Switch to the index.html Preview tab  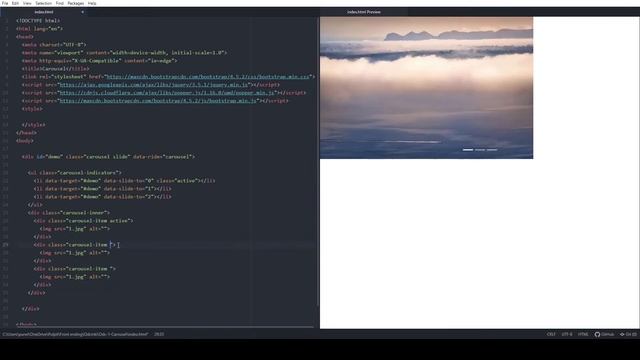pos(364,12)
